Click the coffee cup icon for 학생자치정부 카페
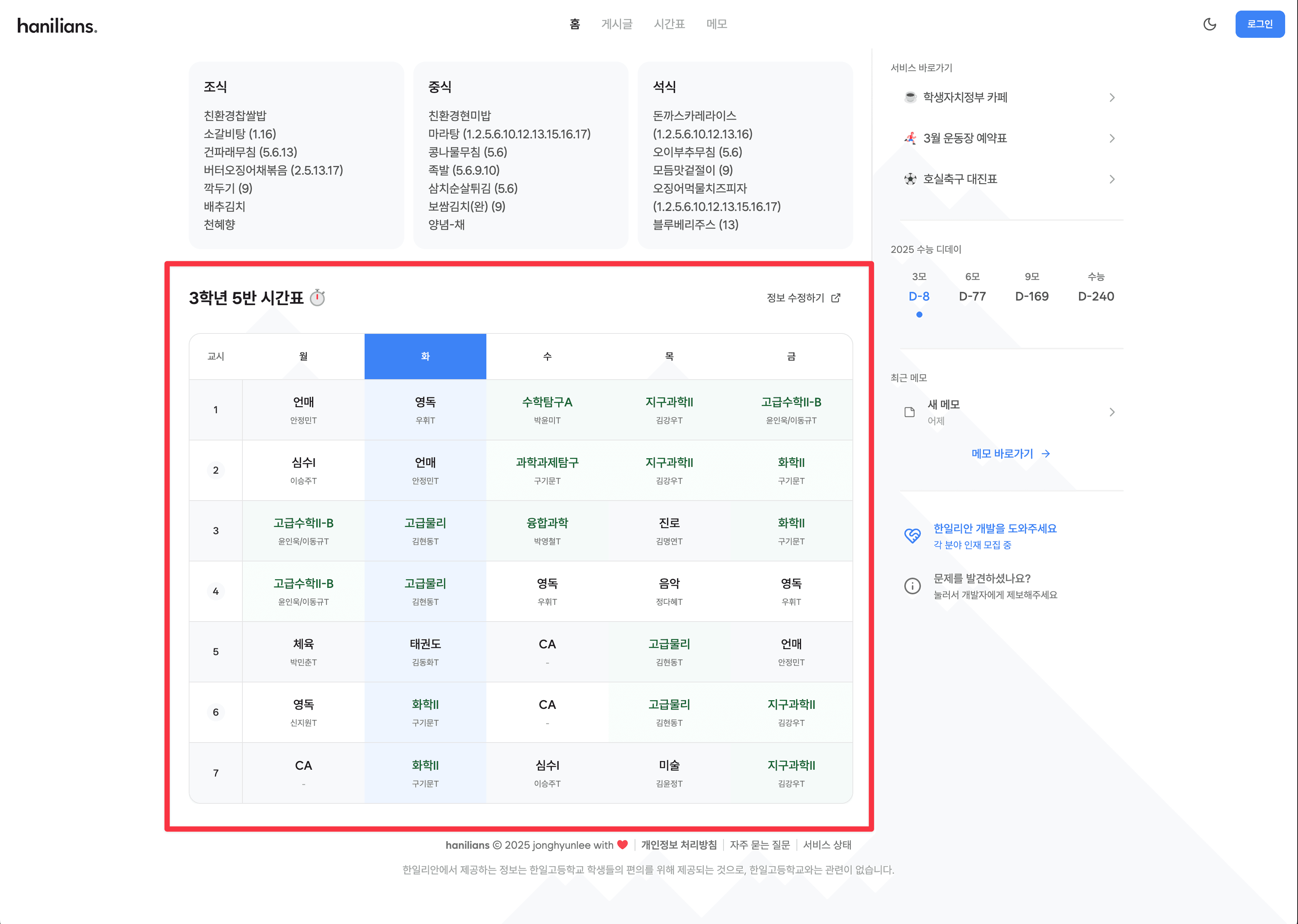 [910, 97]
